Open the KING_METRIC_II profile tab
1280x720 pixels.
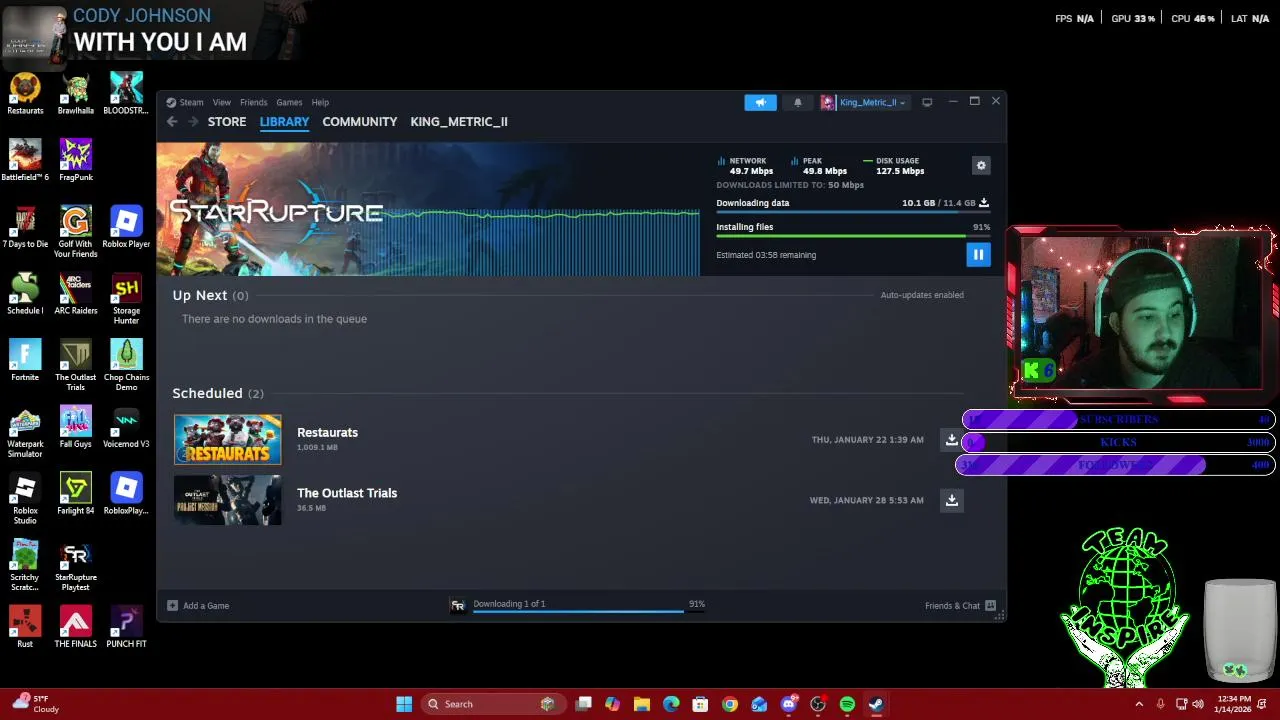point(459,122)
